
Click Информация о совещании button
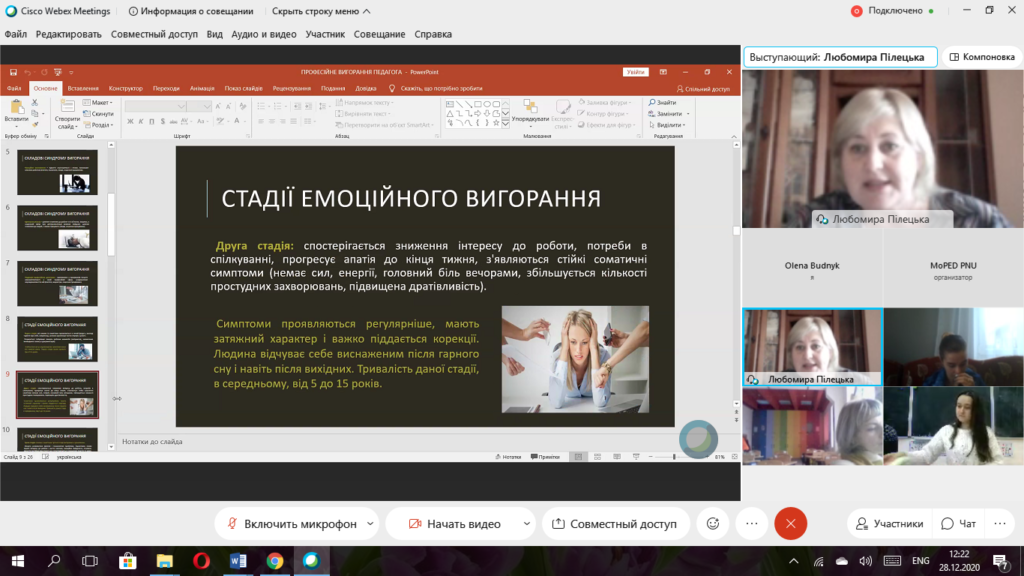[191, 11]
